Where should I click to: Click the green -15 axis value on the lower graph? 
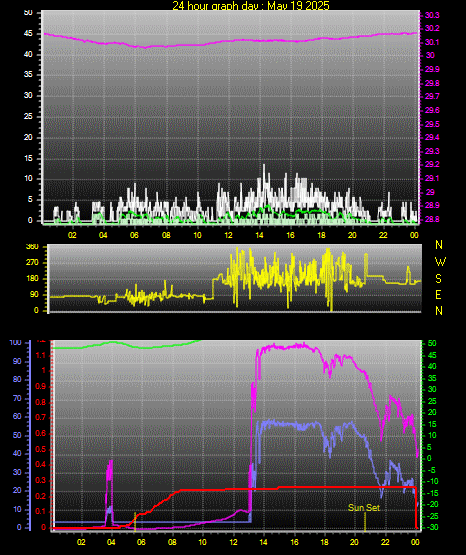click(x=432, y=493)
